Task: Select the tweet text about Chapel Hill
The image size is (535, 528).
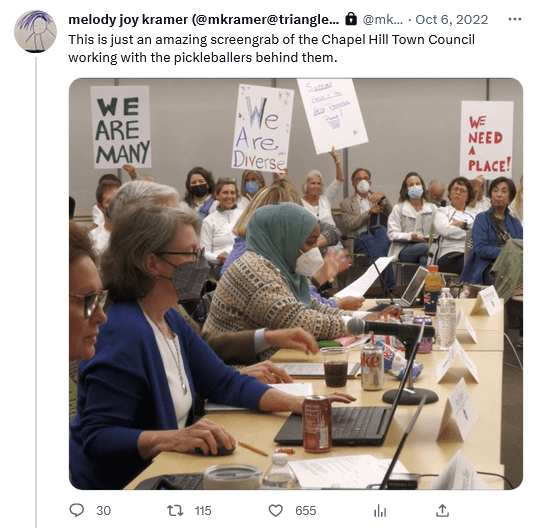Action: click(271, 48)
